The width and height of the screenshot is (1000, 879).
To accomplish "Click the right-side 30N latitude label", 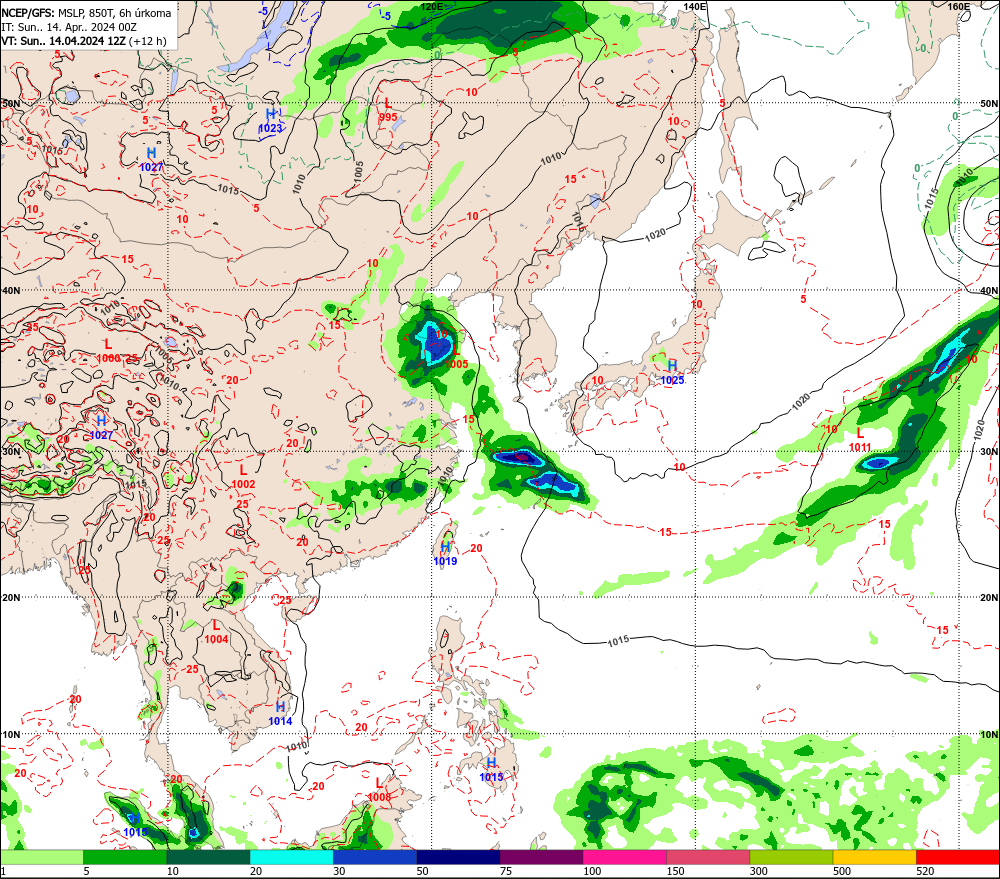I will [989, 452].
